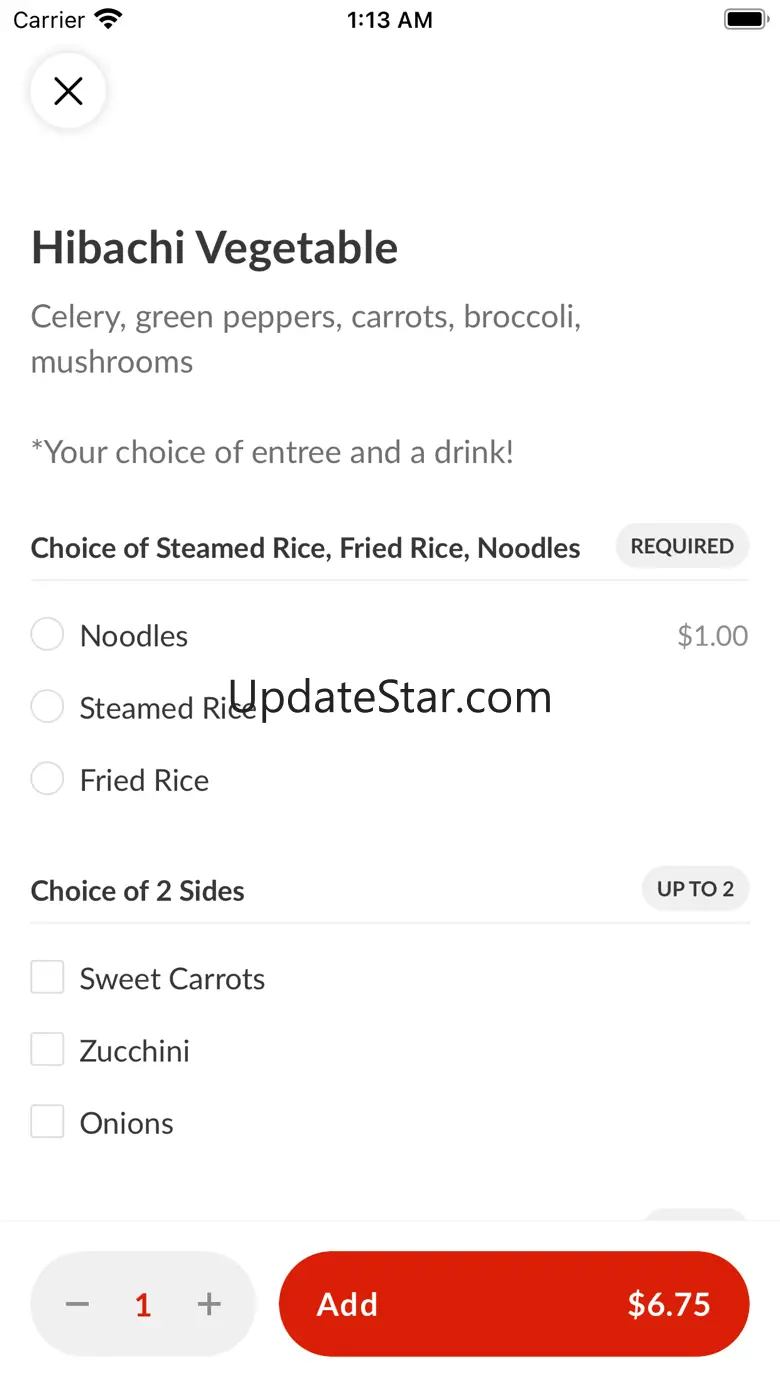Tap the Choice of Steamed Rice header
Viewport: 780px width, 1387px height.
coord(305,548)
